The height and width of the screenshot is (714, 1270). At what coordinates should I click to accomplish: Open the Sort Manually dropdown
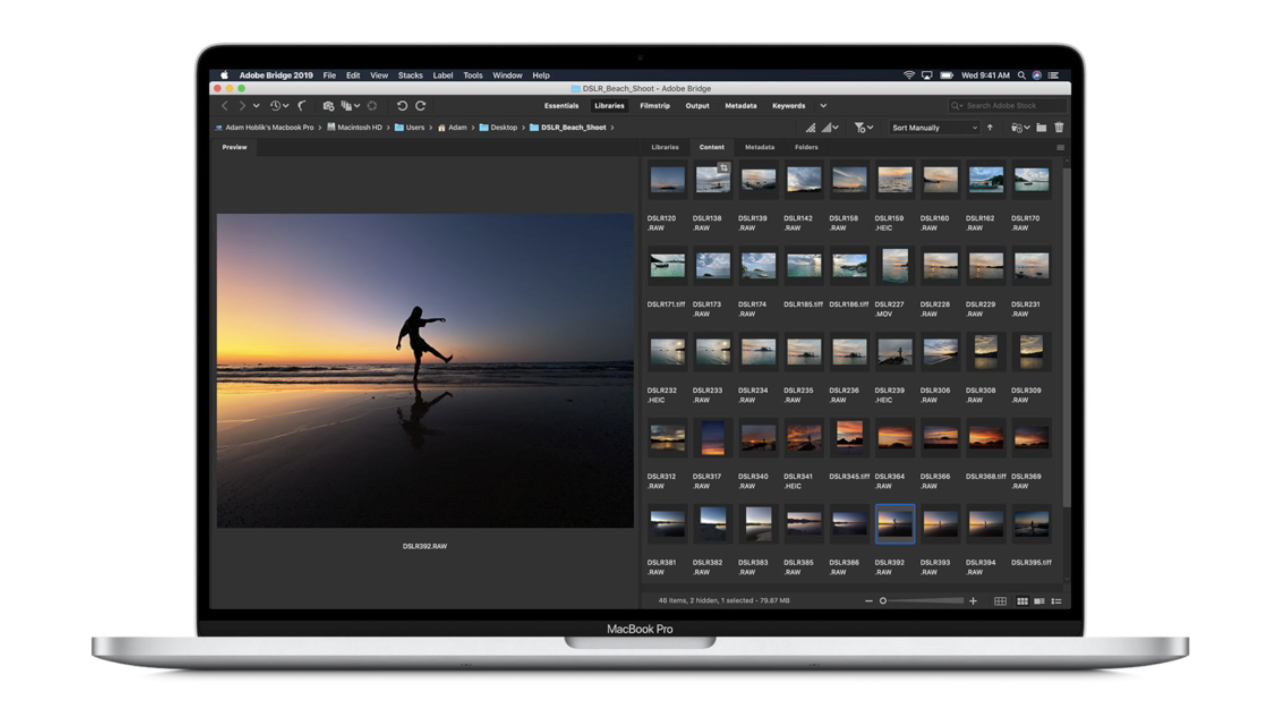click(935, 128)
